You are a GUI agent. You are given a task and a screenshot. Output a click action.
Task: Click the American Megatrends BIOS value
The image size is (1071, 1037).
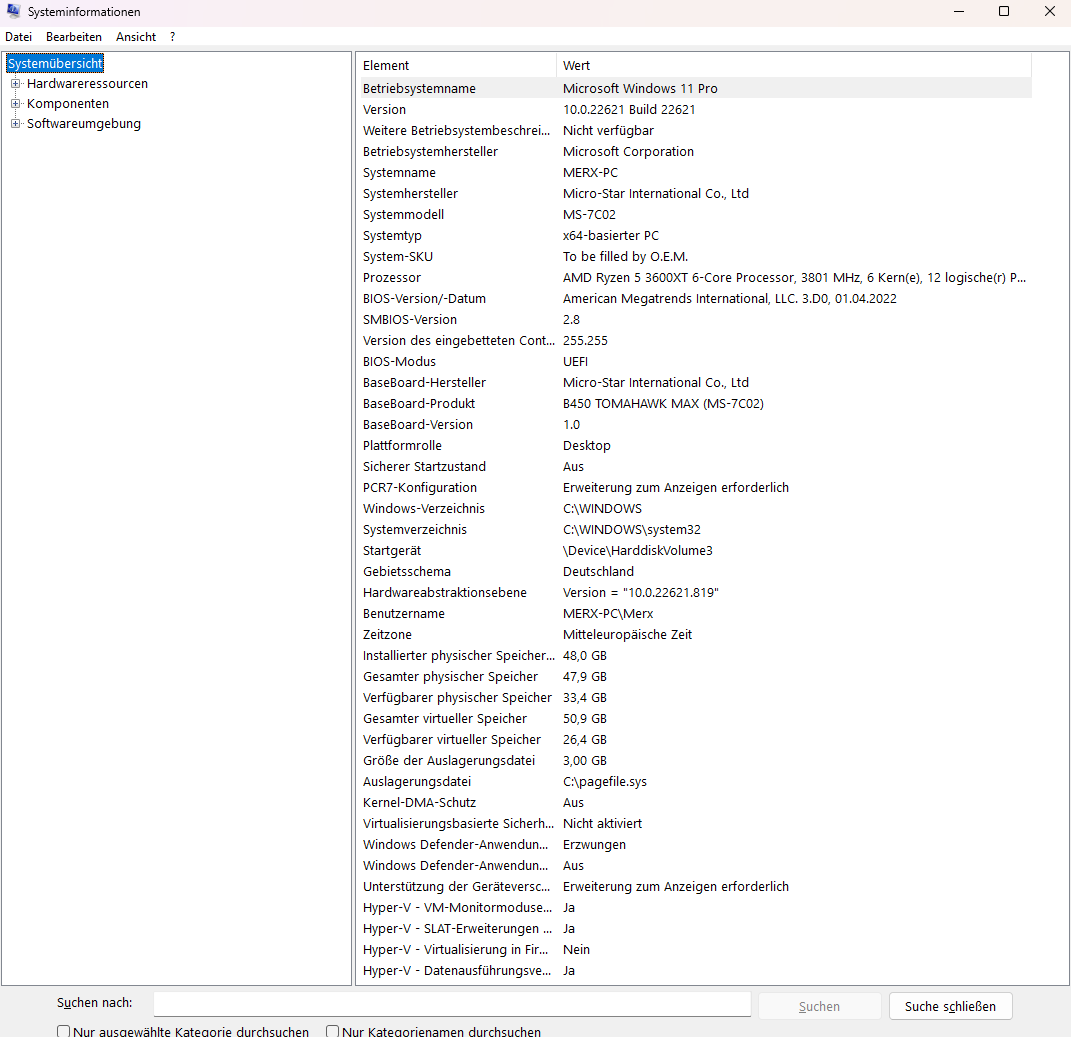point(729,299)
